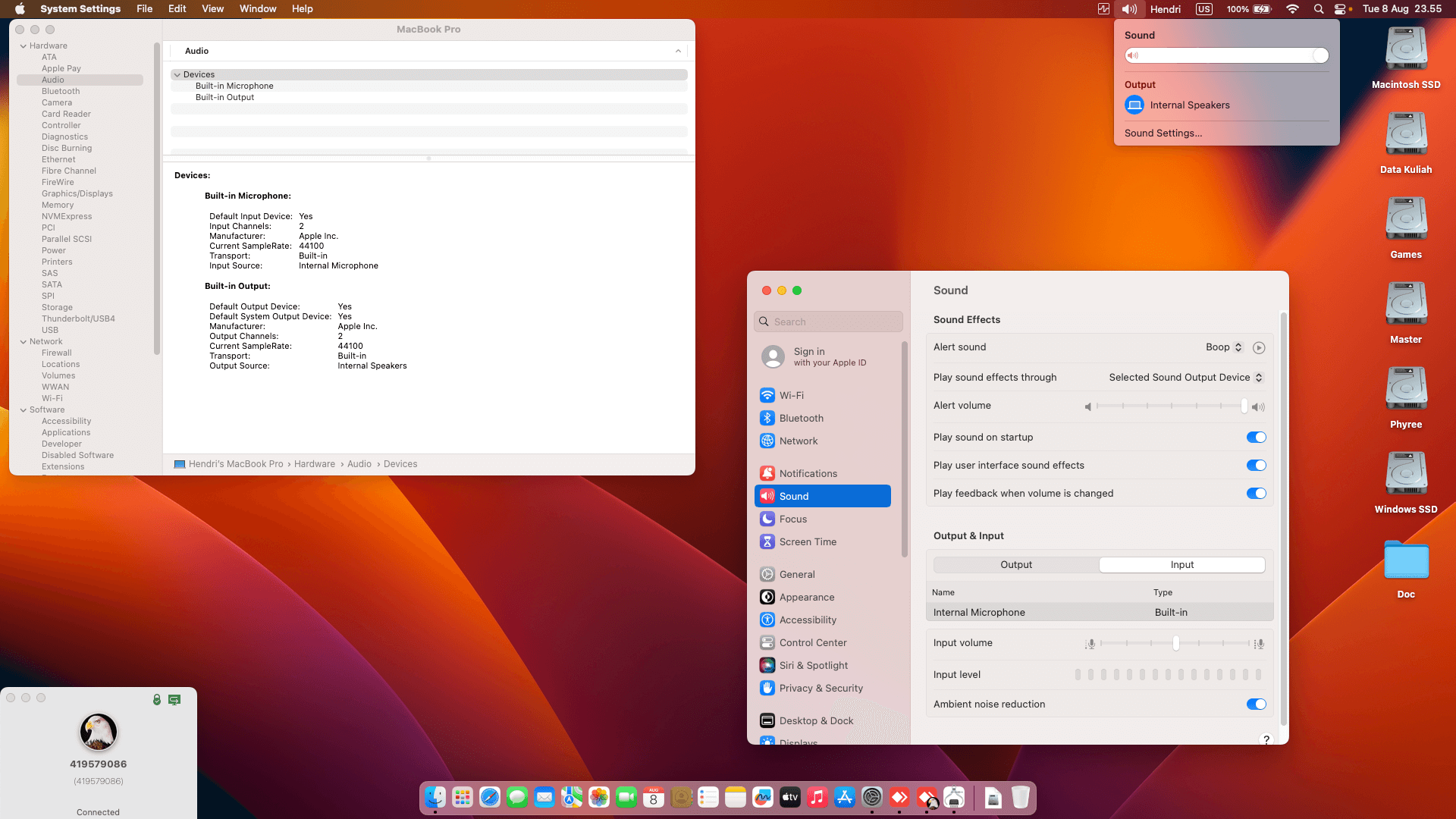Viewport: 1456px width, 819px height.
Task: Launch Safari from the Dock
Action: coord(490,797)
